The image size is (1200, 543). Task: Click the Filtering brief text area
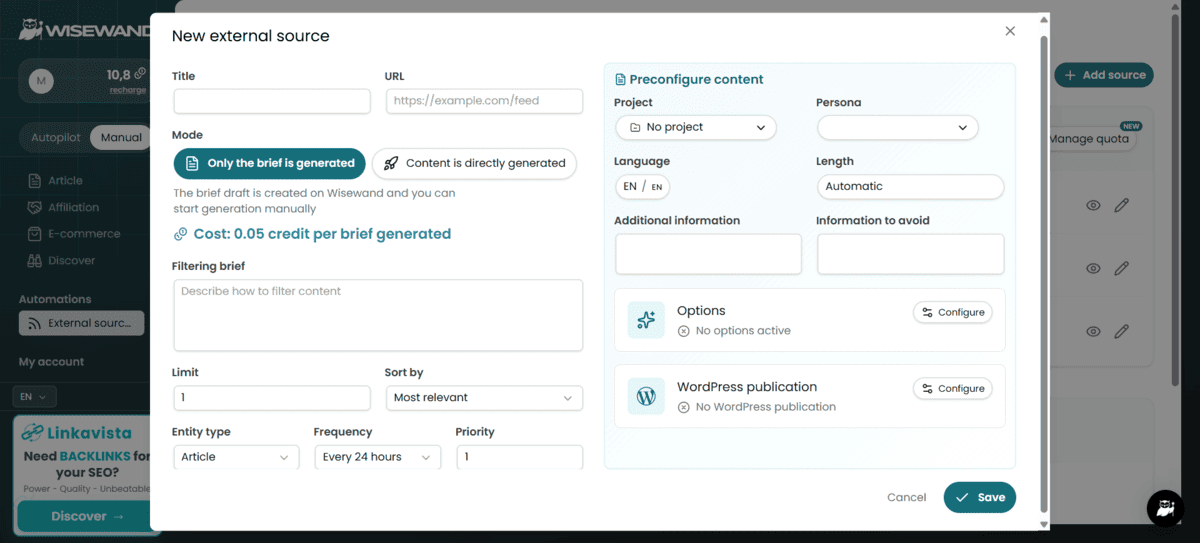coord(378,315)
